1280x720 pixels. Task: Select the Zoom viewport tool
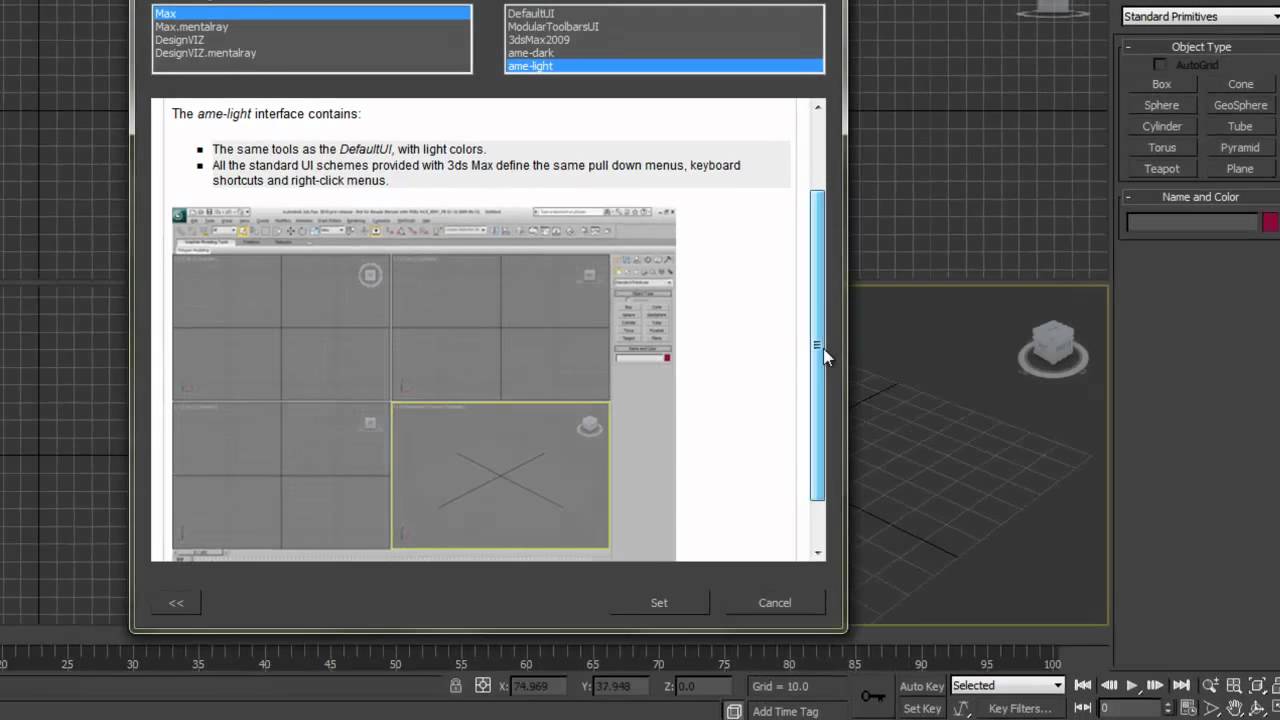pyautogui.click(x=1210, y=685)
